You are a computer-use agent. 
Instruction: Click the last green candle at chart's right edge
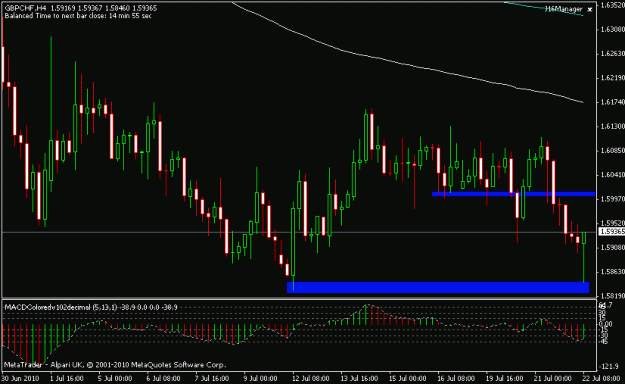pos(584,238)
